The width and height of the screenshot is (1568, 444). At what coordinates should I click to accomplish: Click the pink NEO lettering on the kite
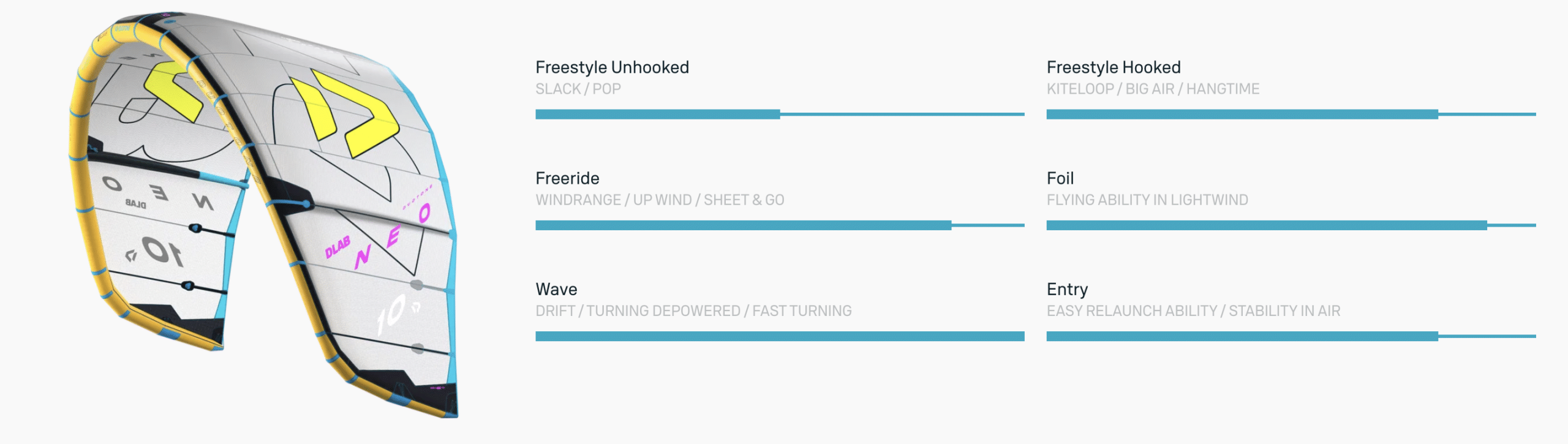tap(393, 236)
